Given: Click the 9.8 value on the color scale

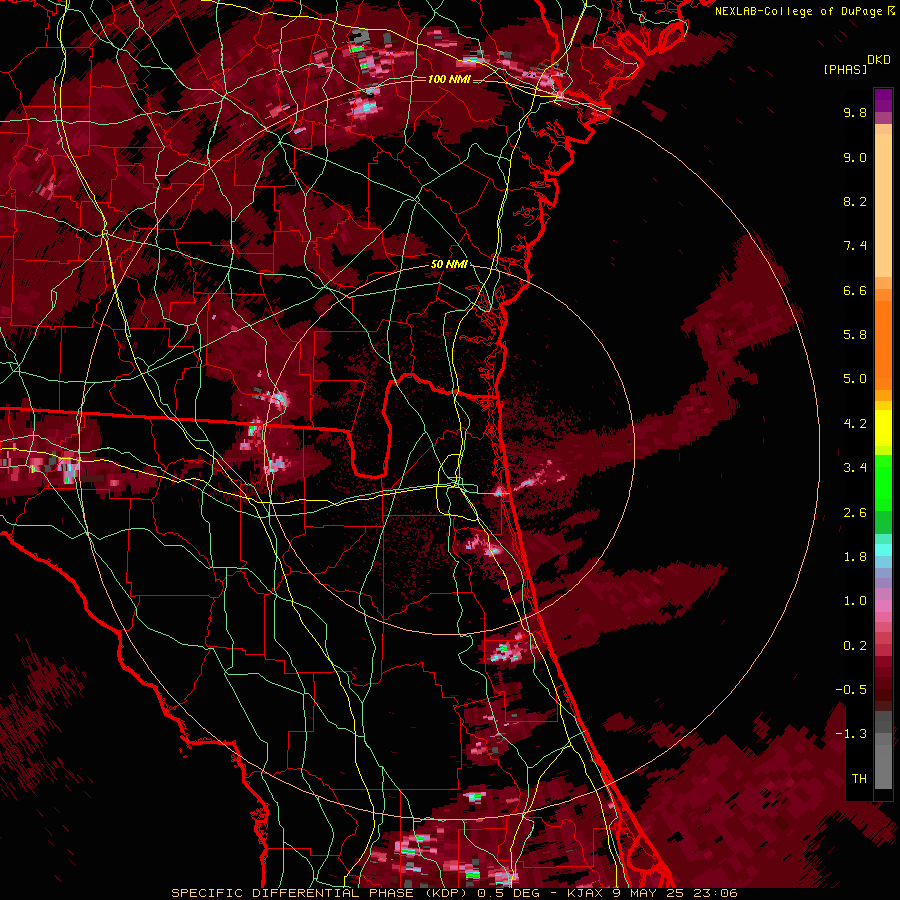Looking at the screenshot, I should (x=855, y=112).
